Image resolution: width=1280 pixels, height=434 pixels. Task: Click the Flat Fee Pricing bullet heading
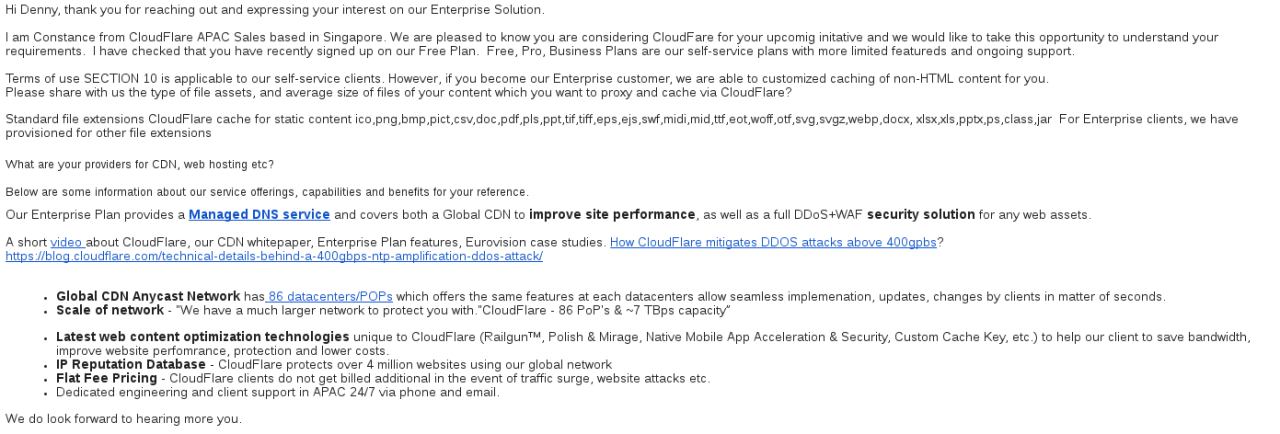[106, 378]
